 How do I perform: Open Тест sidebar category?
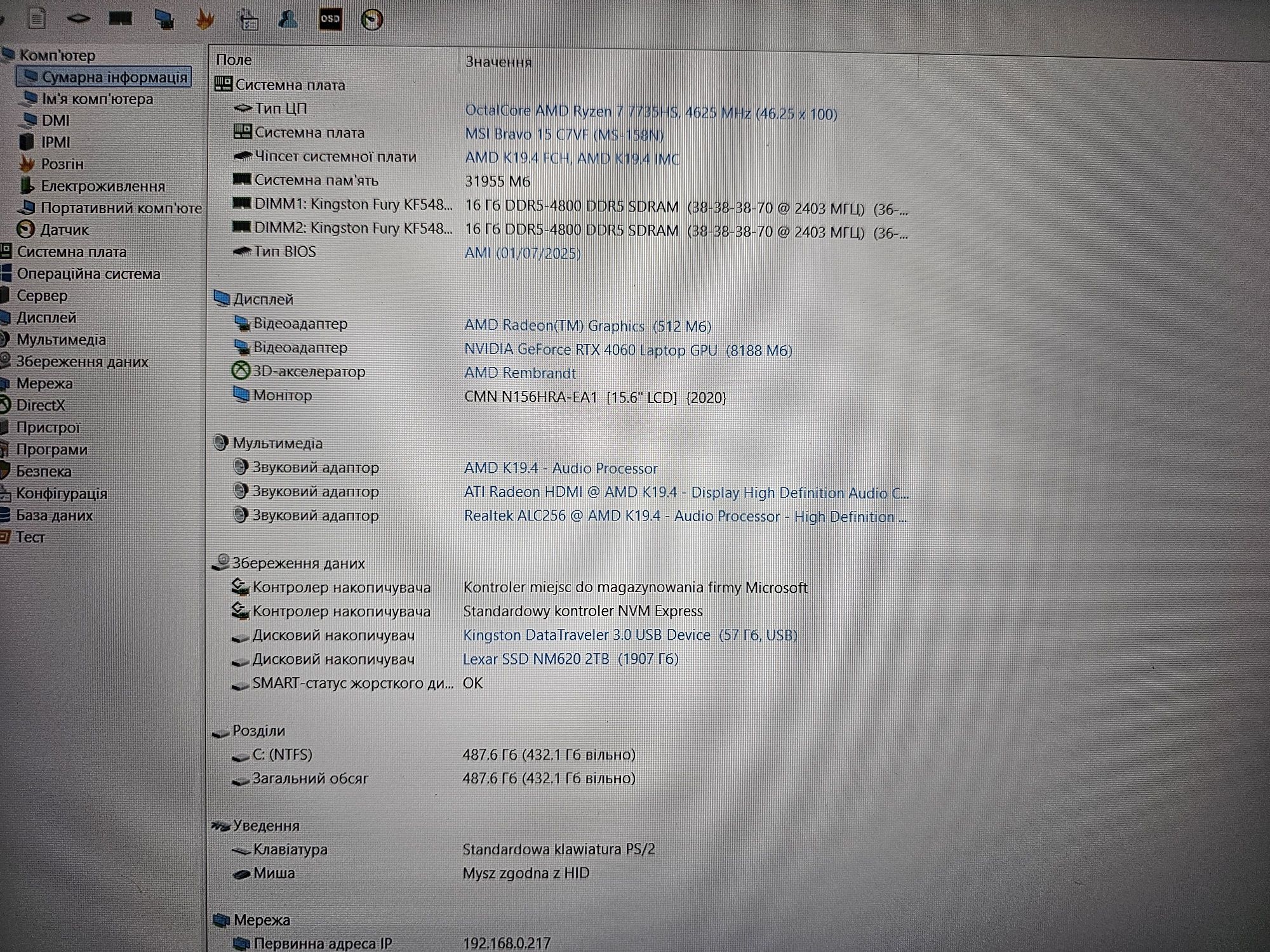point(23,537)
